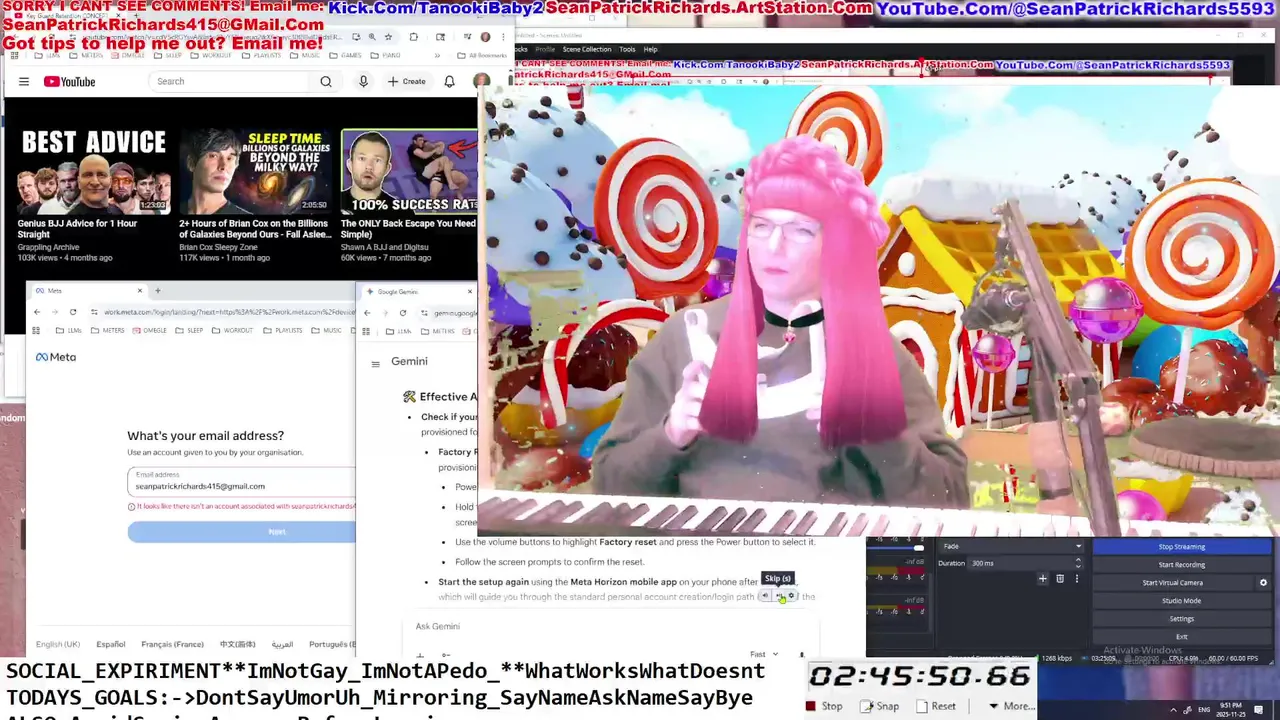Click the YouTube search magnifier button
This screenshot has height=720, width=1280.
pyautogui.click(x=326, y=81)
